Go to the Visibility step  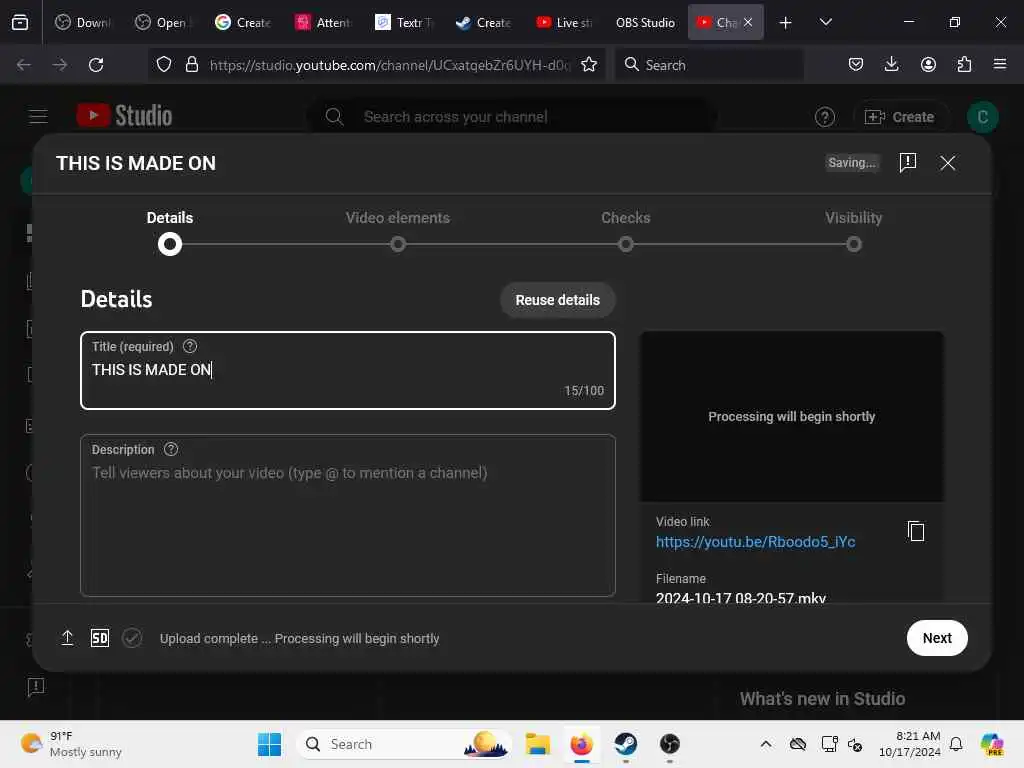pos(854,231)
